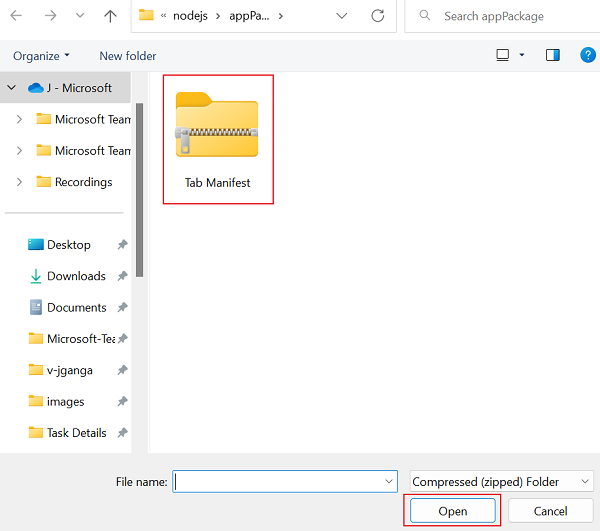
Task: Open recent locations chevron next to forward arrow
Action: (80, 16)
